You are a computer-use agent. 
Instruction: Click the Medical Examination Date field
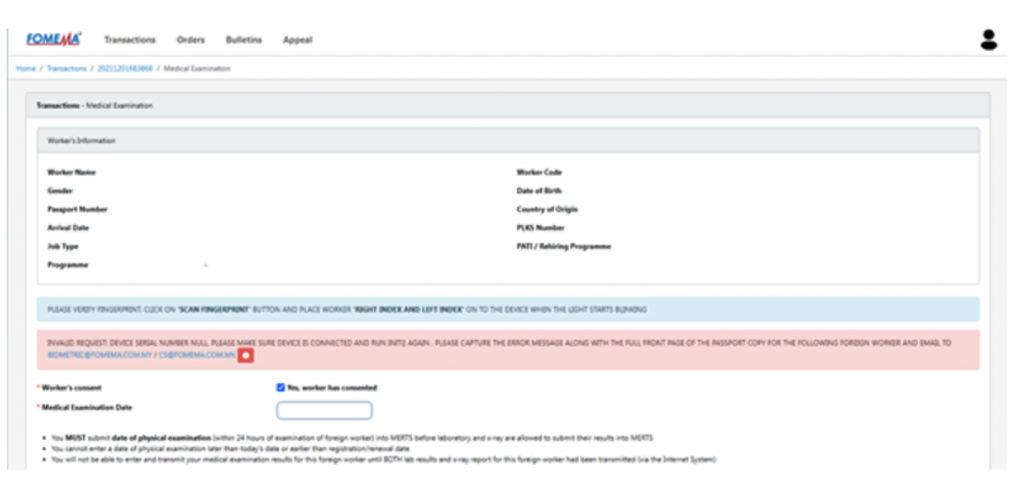point(324,410)
